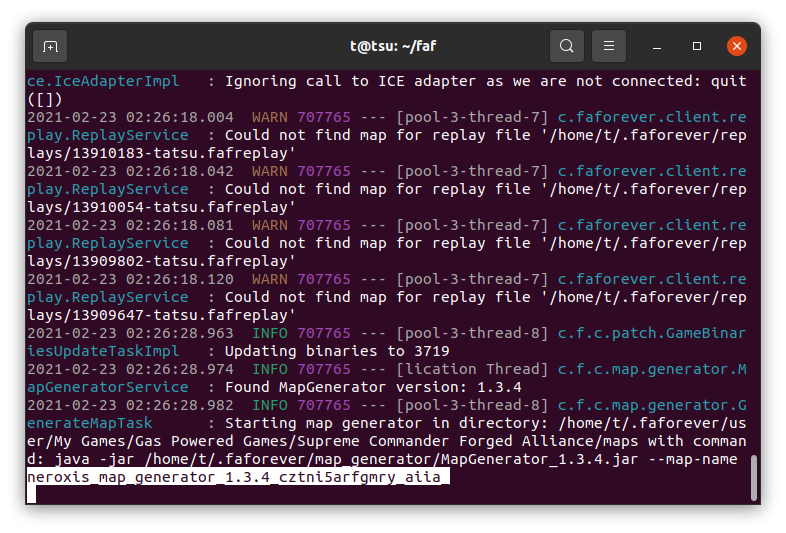Click the timestamp 02:26:18.081

[x=179, y=225]
